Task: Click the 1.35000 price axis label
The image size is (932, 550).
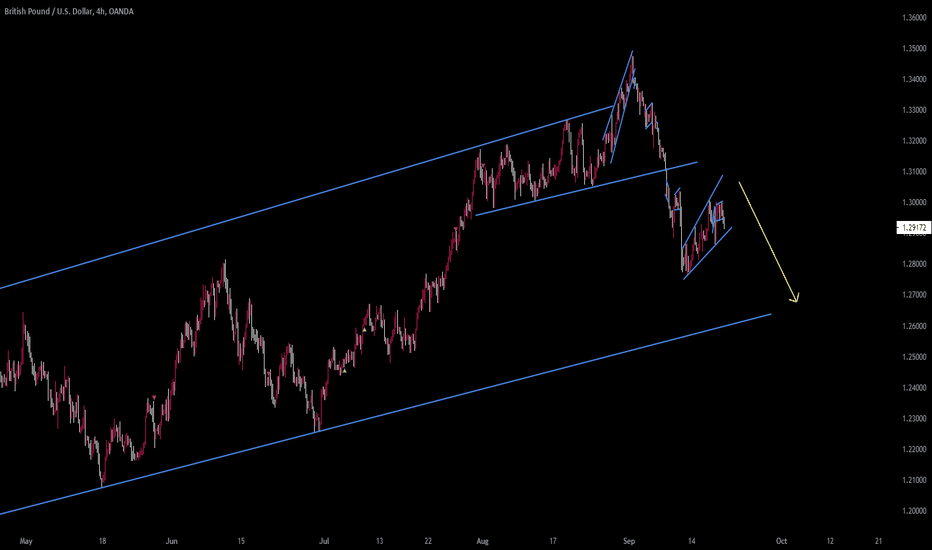Action: 914,48
